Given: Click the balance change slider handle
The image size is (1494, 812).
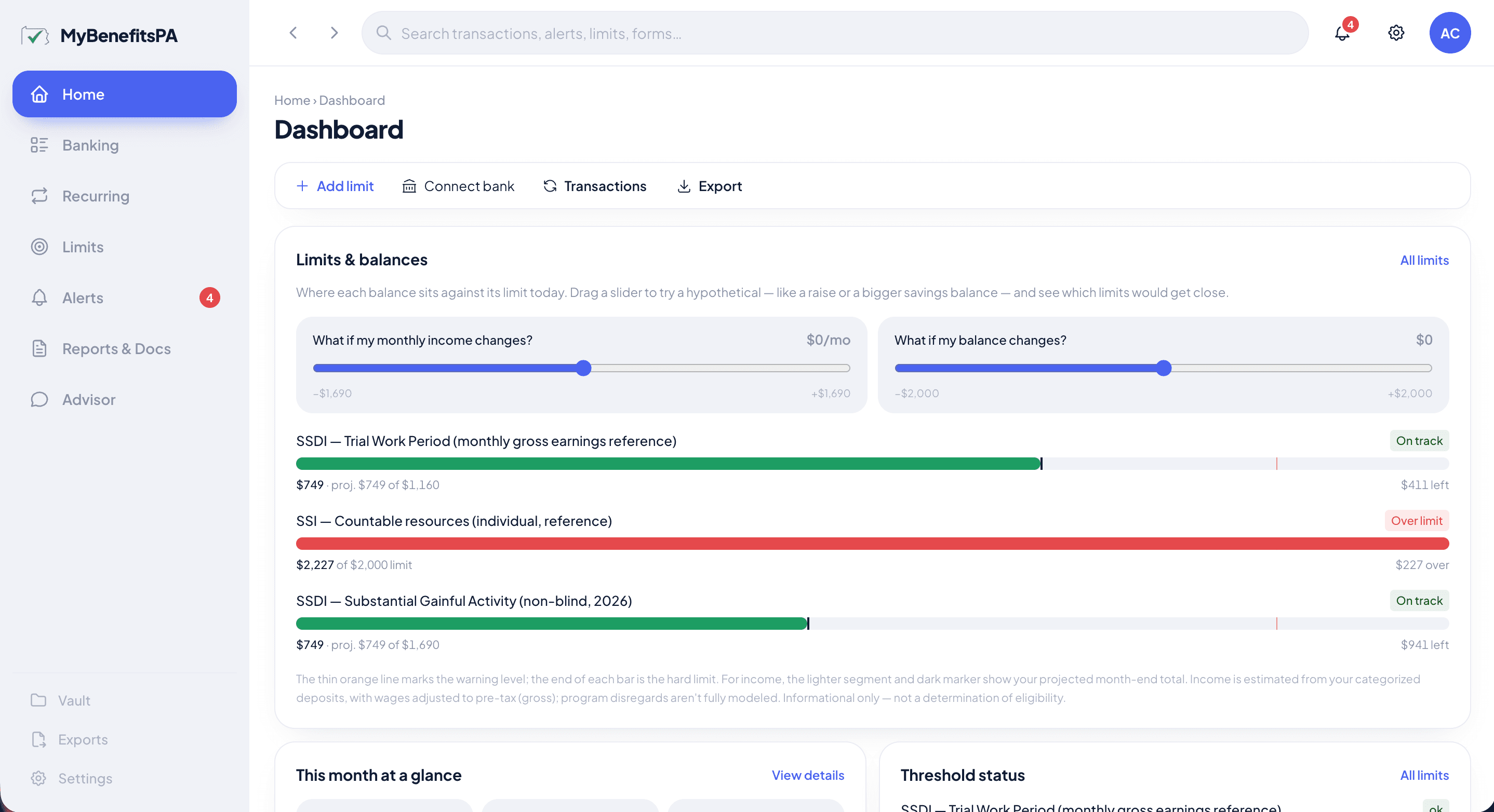Looking at the screenshot, I should (1164, 368).
